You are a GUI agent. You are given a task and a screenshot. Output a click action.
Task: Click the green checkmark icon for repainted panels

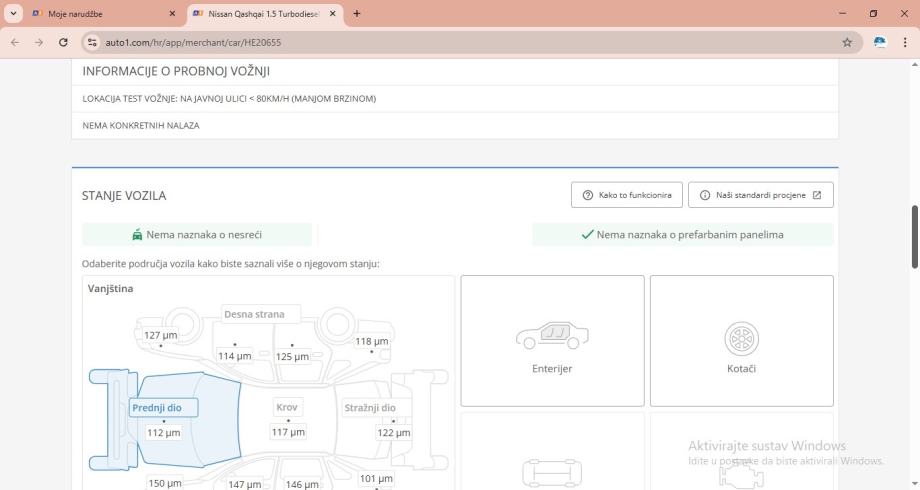click(x=587, y=235)
